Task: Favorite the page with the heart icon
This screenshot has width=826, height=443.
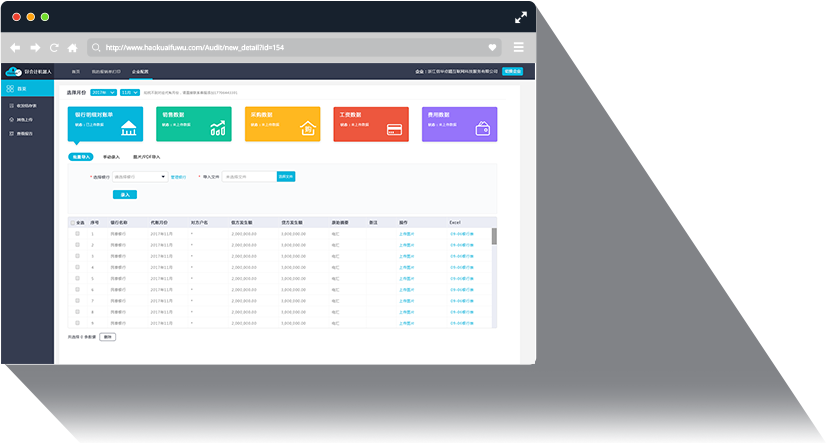Action: point(492,47)
